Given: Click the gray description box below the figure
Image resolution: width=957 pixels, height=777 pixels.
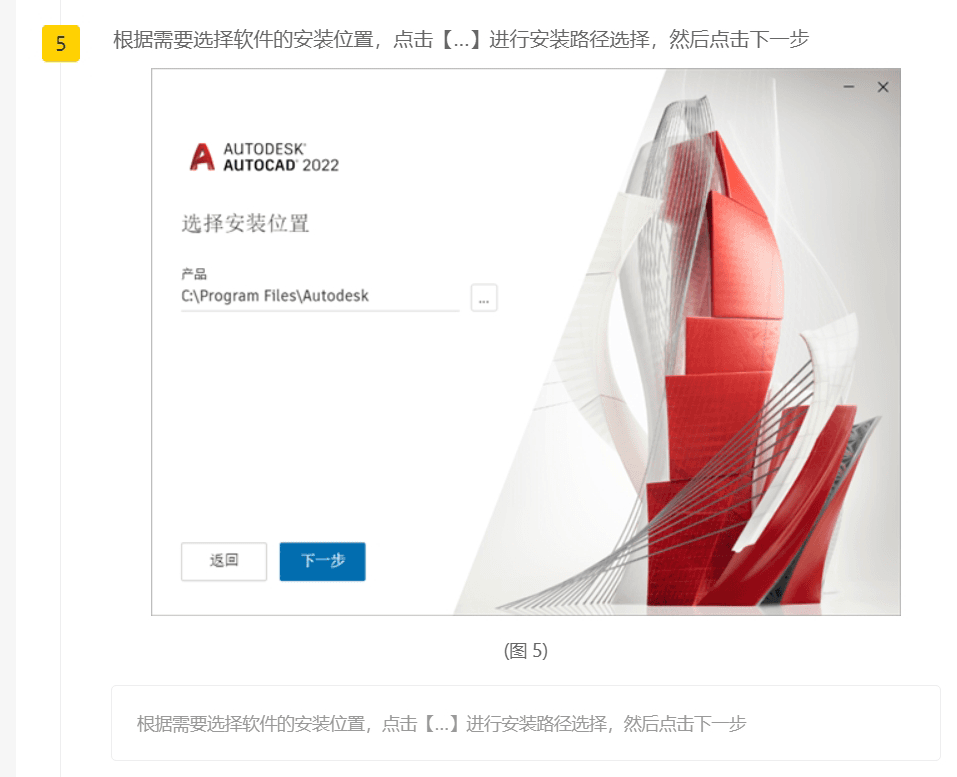Looking at the screenshot, I should click(x=525, y=723).
